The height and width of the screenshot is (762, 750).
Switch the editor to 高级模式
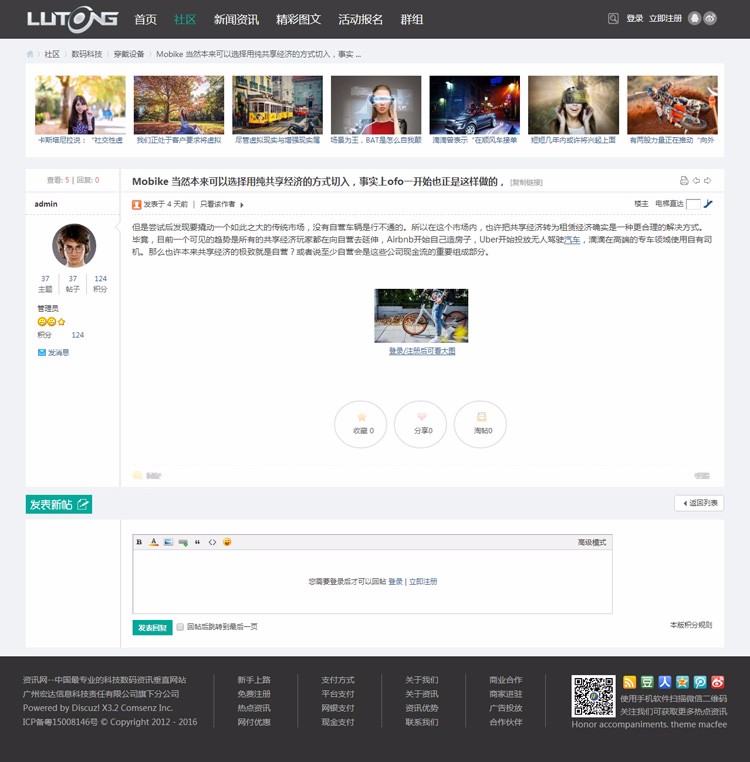(592, 542)
